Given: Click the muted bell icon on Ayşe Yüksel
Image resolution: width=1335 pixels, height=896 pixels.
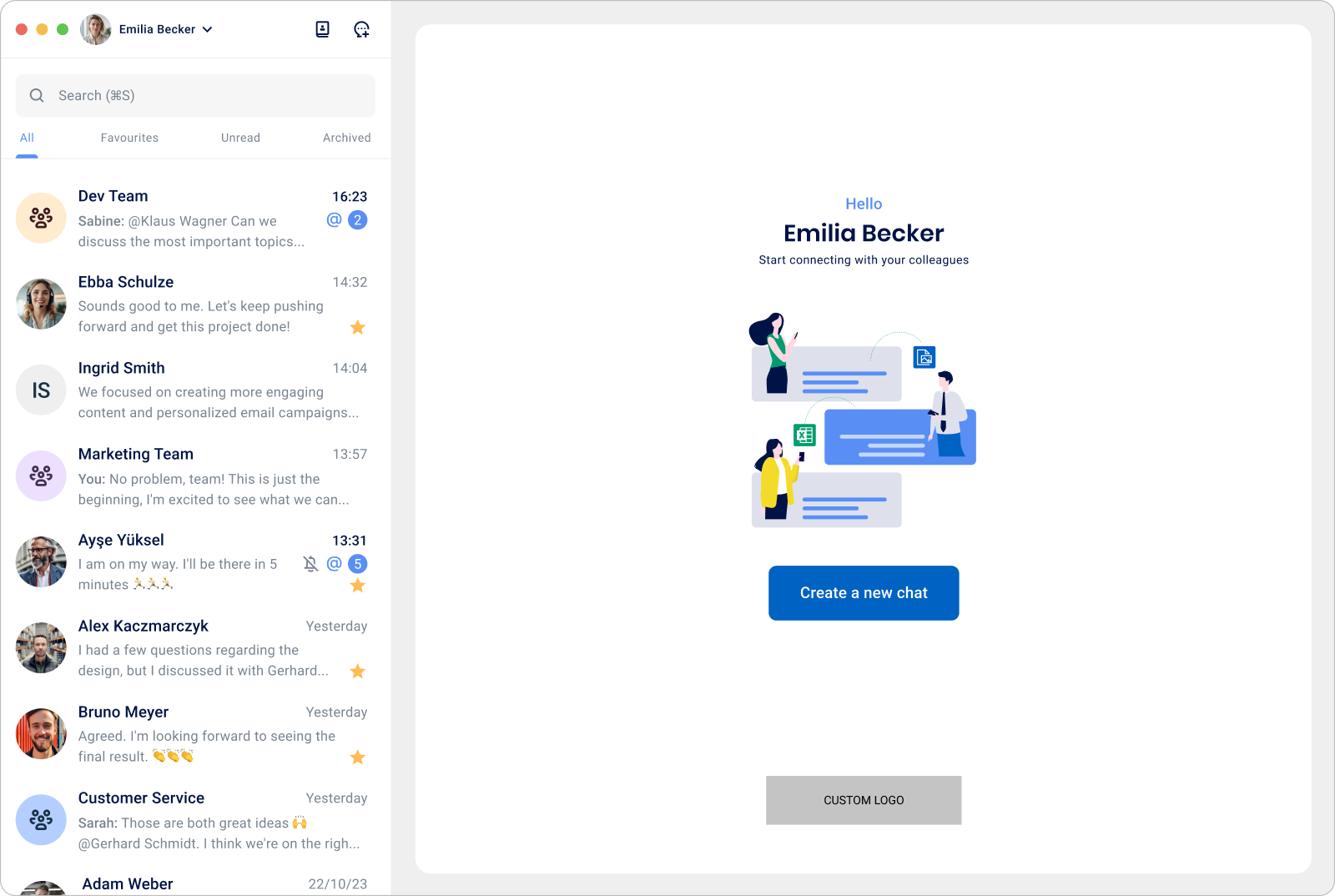Looking at the screenshot, I should click(x=310, y=564).
